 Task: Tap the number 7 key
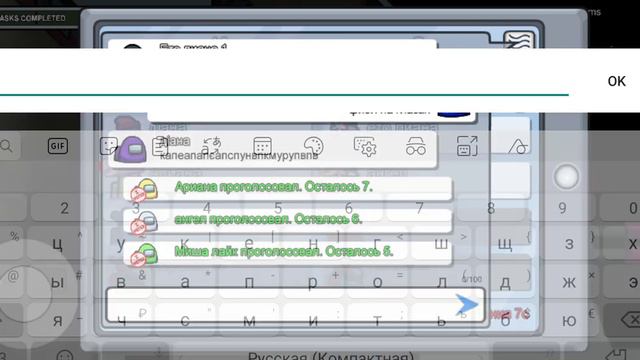[x=420, y=208]
